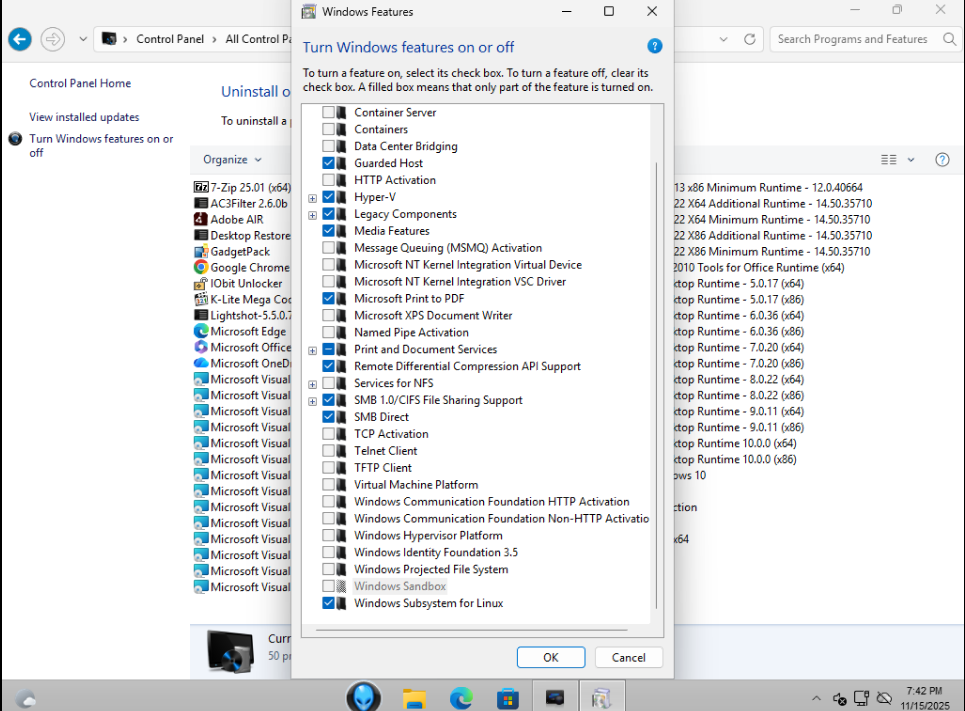
Task: Click the Adobe AIR program icon
Action: (201, 220)
